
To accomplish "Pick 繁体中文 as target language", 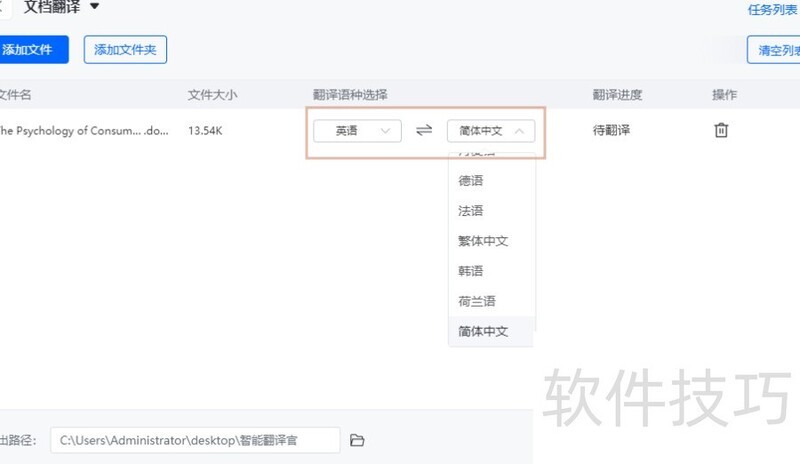I will point(484,241).
